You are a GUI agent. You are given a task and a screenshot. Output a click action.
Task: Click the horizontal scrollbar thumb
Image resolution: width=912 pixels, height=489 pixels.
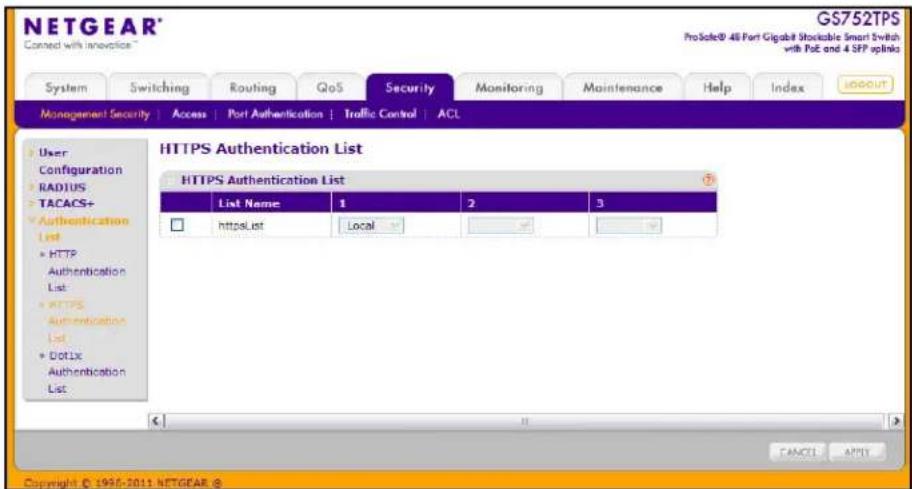(x=524, y=420)
